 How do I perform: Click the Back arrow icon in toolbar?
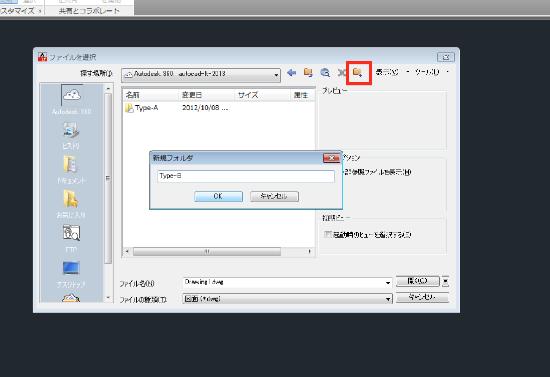pyautogui.click(x=291, y=73)
